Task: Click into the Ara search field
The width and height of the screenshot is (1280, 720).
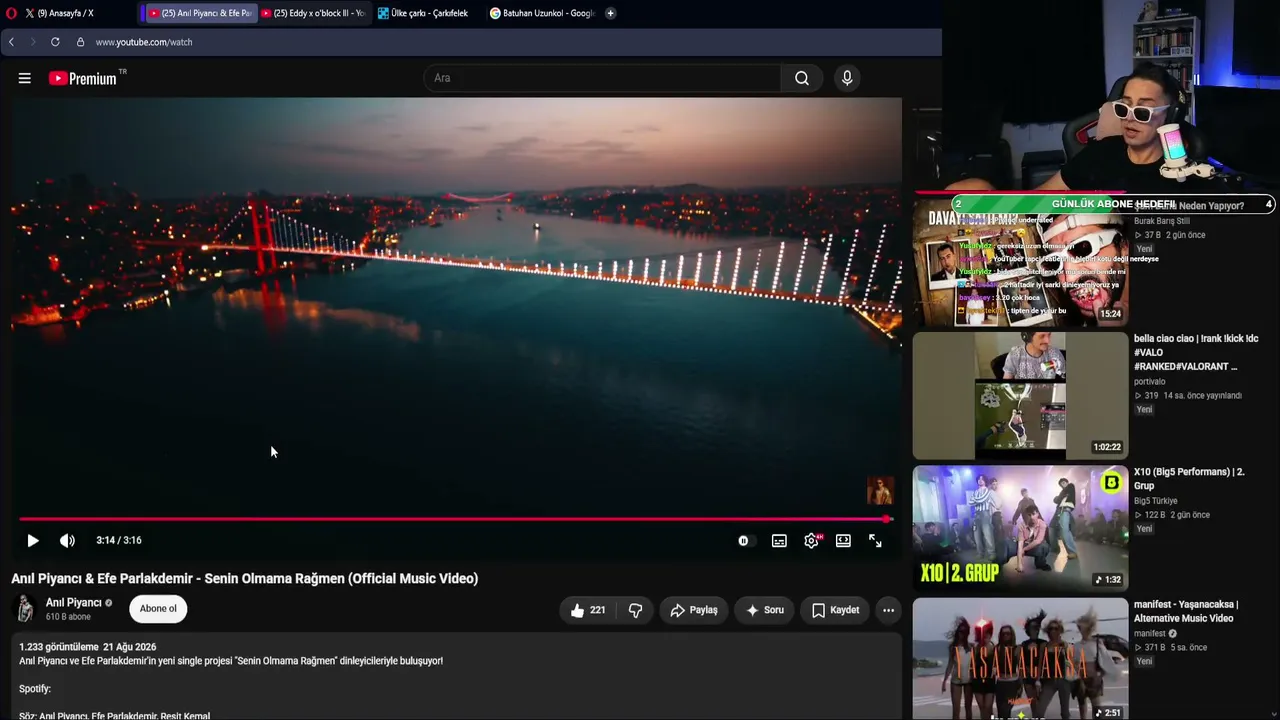Action: coord(603,78)
